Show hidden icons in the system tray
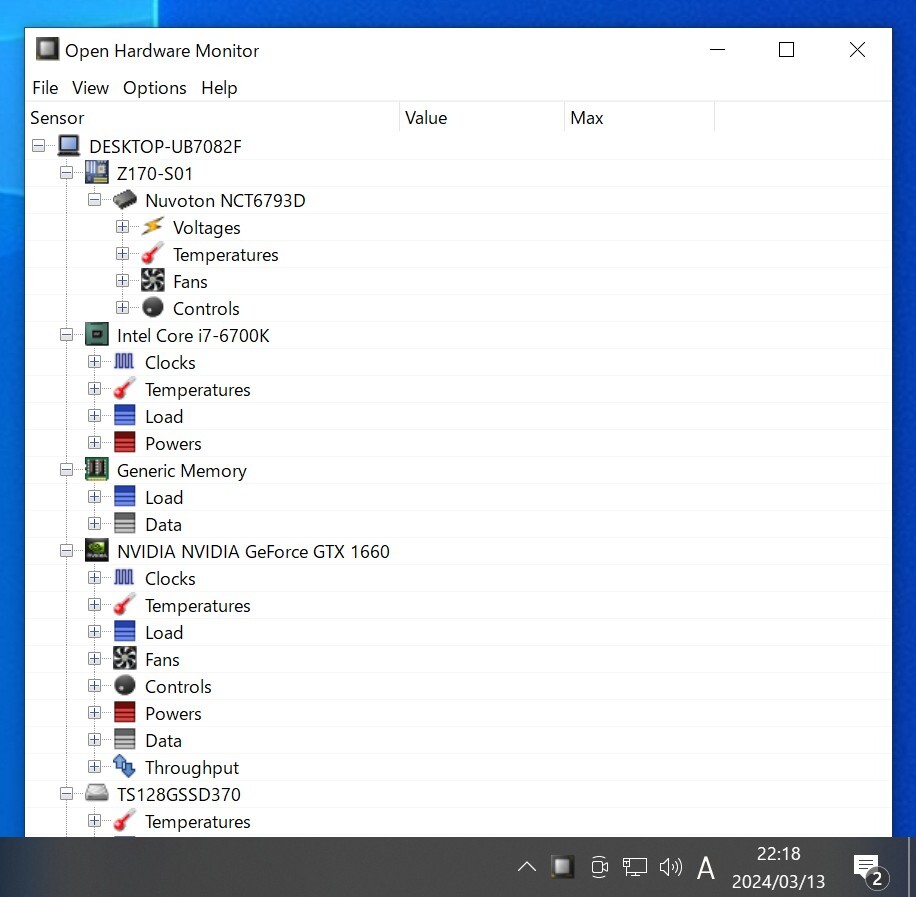This screenshot has width=916, height=897. pos(526,866)
